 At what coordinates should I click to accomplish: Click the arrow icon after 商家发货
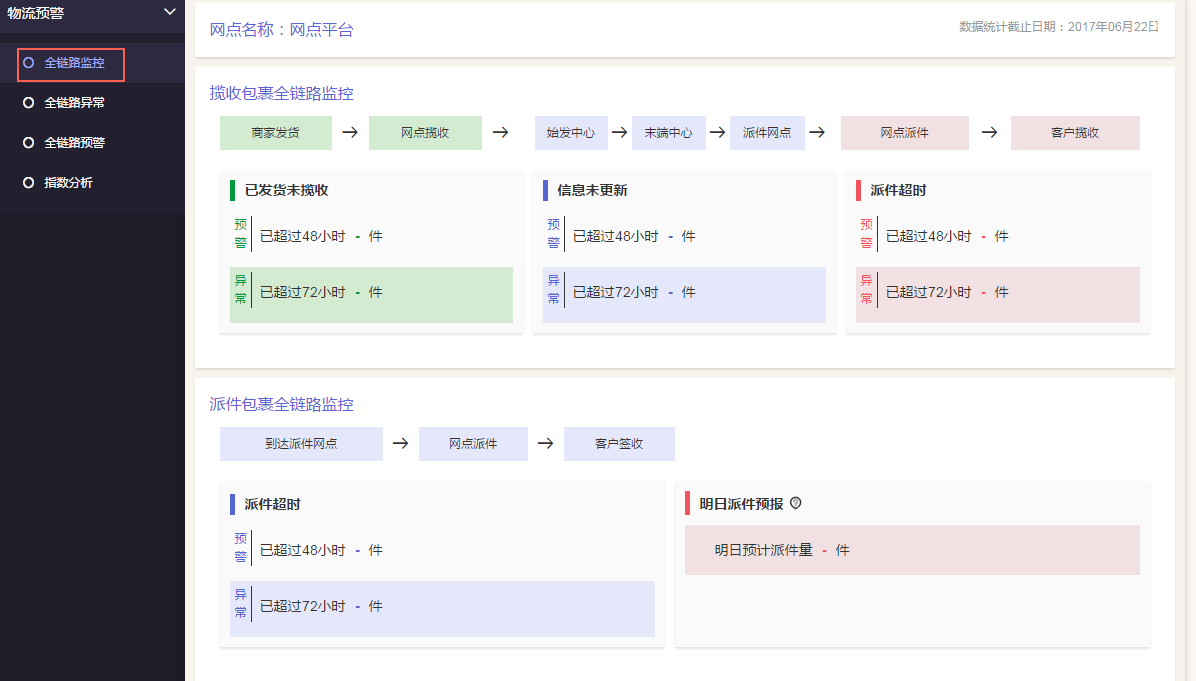[350, 132]
